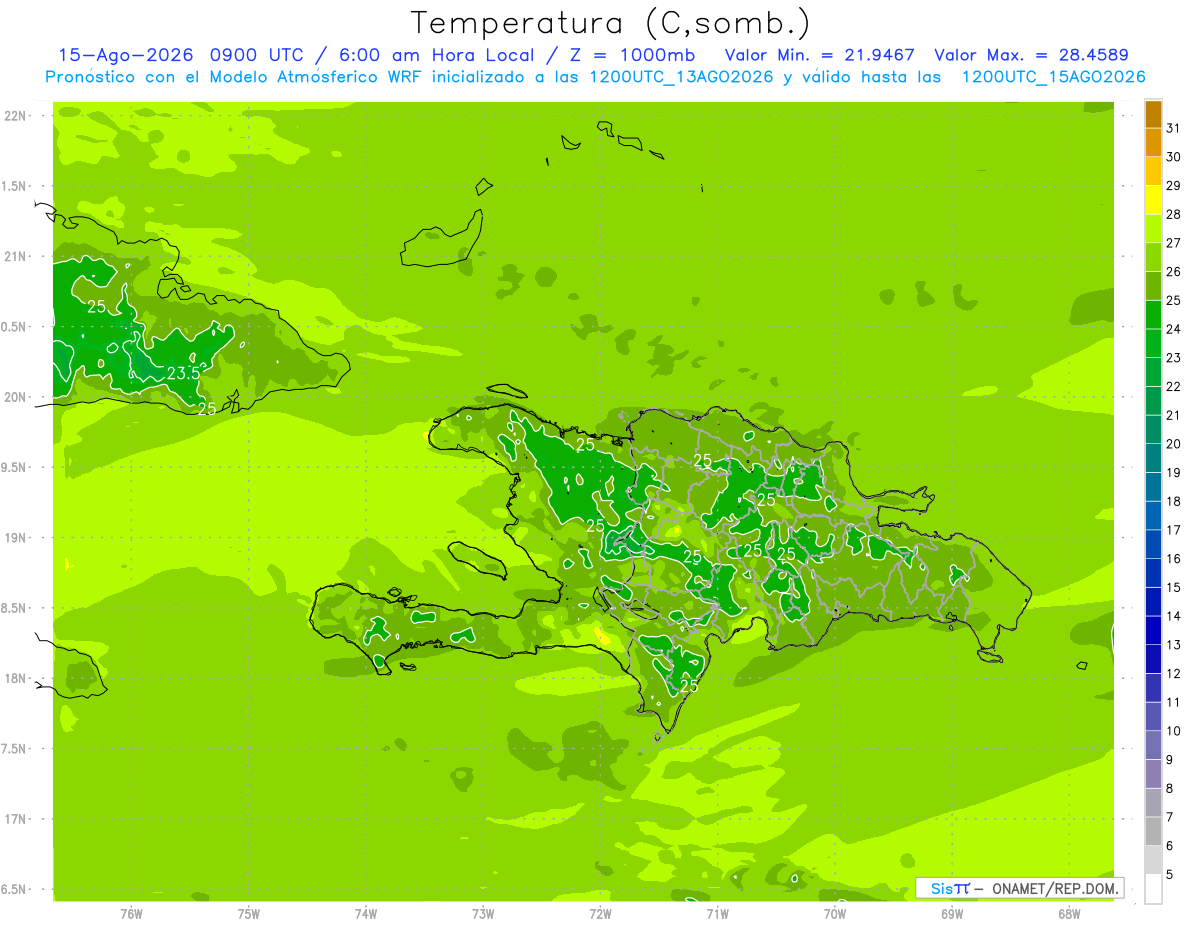The height and width of the screenshot is (927, 1200).
Task: Click the teal swatch between 19 and 20
Action: point(1153,459)
